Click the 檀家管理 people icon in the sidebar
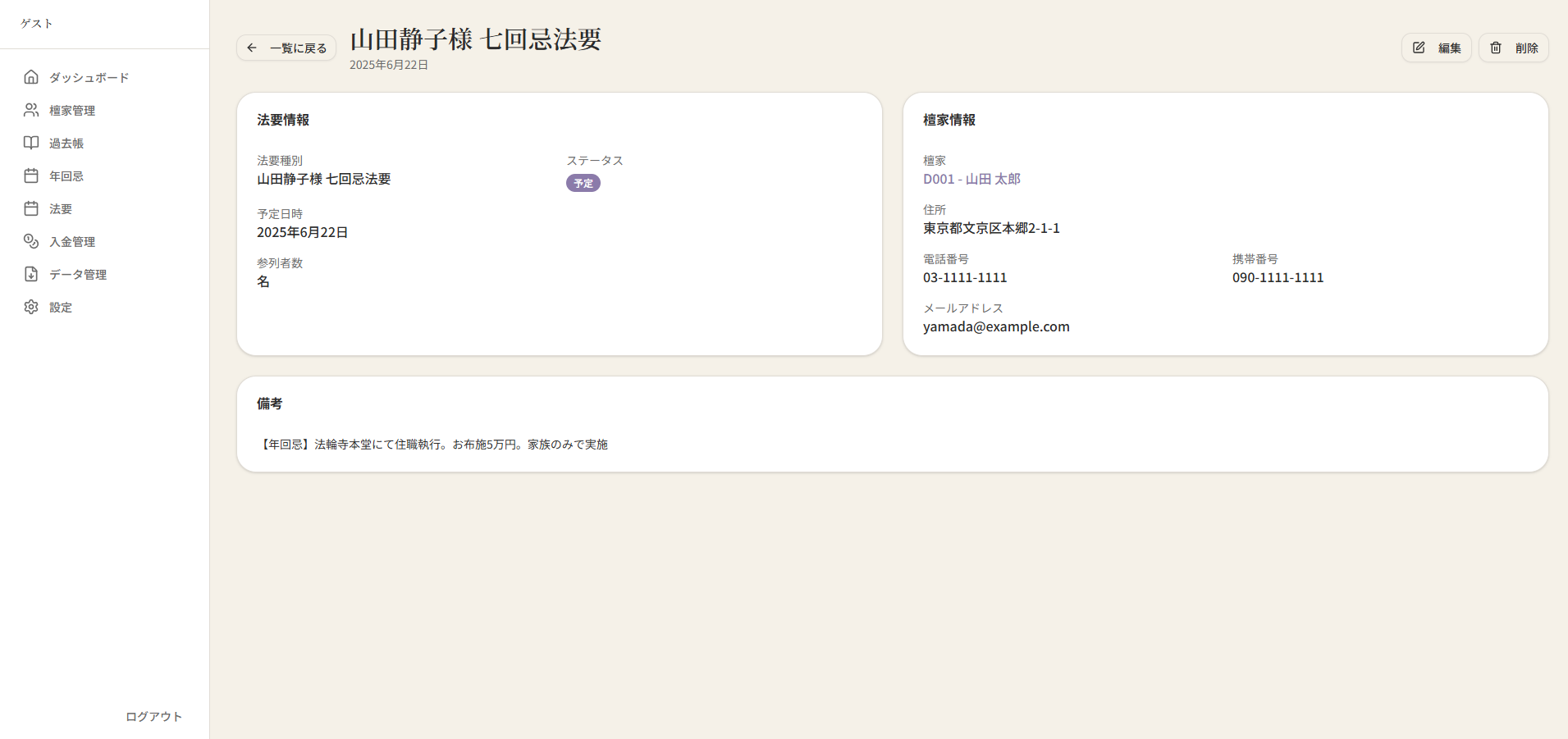 [x=31, y=110]
